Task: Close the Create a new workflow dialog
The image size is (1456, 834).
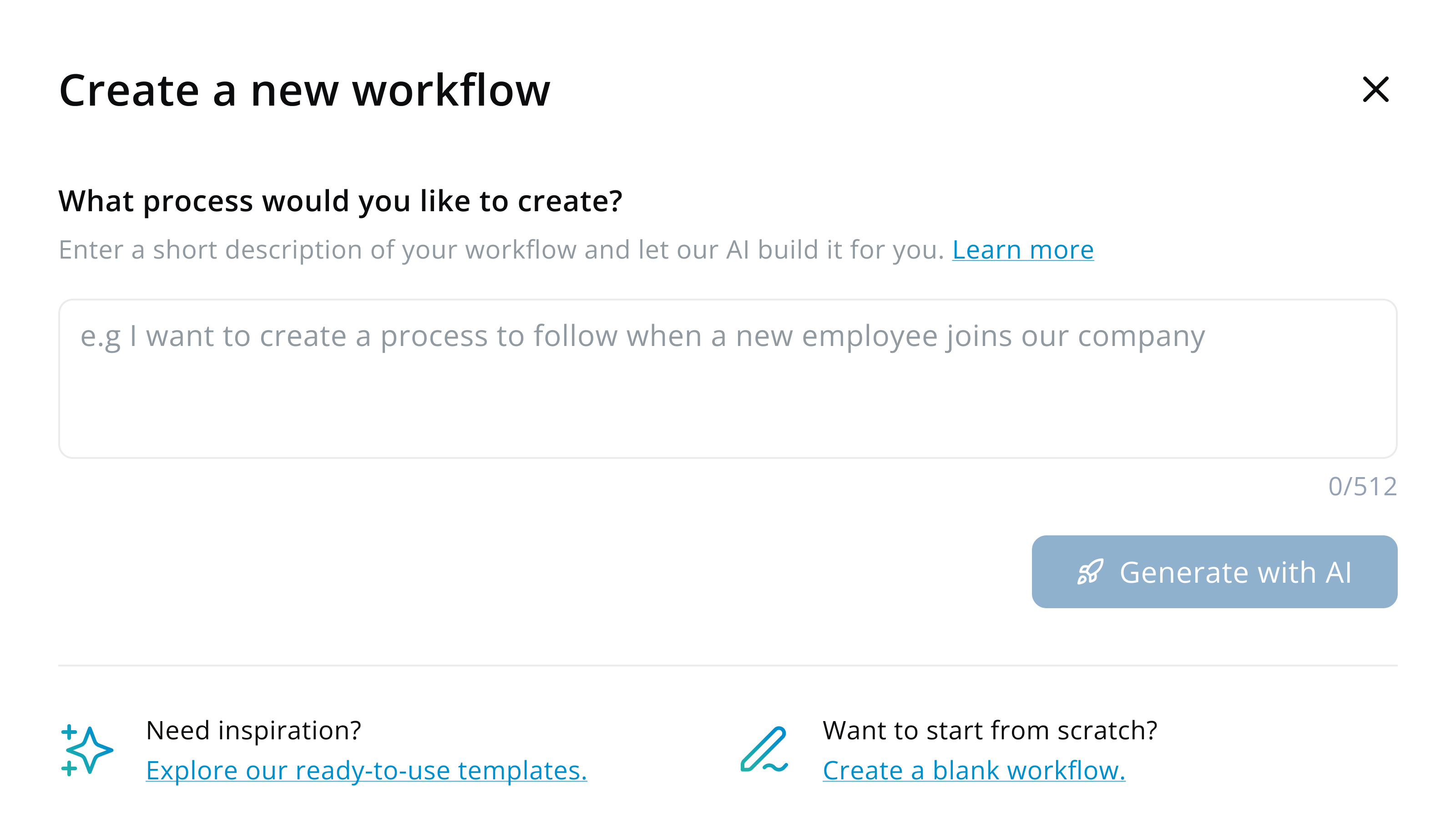Action: (1375, 89)
